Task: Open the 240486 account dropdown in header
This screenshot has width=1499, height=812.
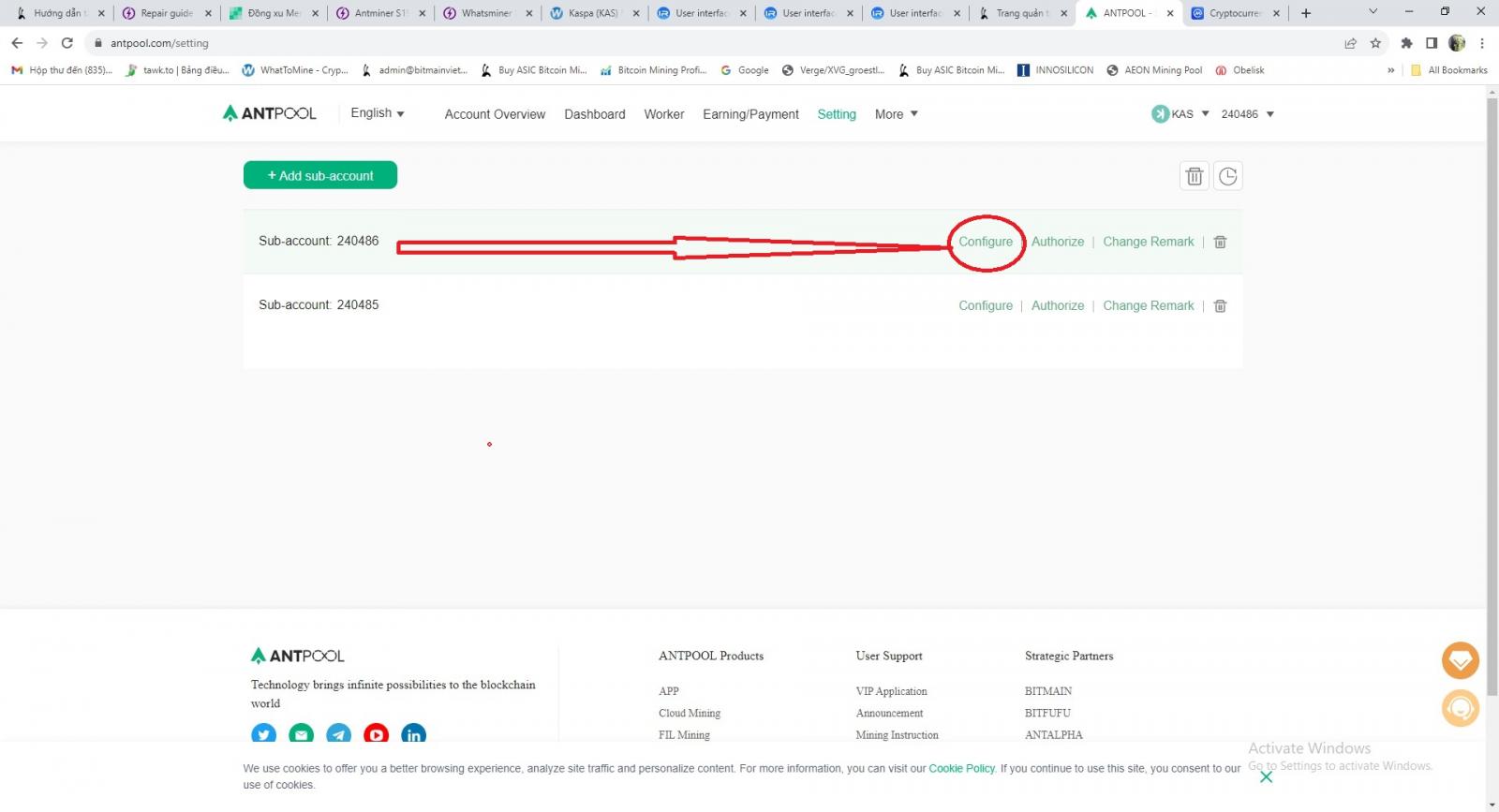Action: point(1248,114)
